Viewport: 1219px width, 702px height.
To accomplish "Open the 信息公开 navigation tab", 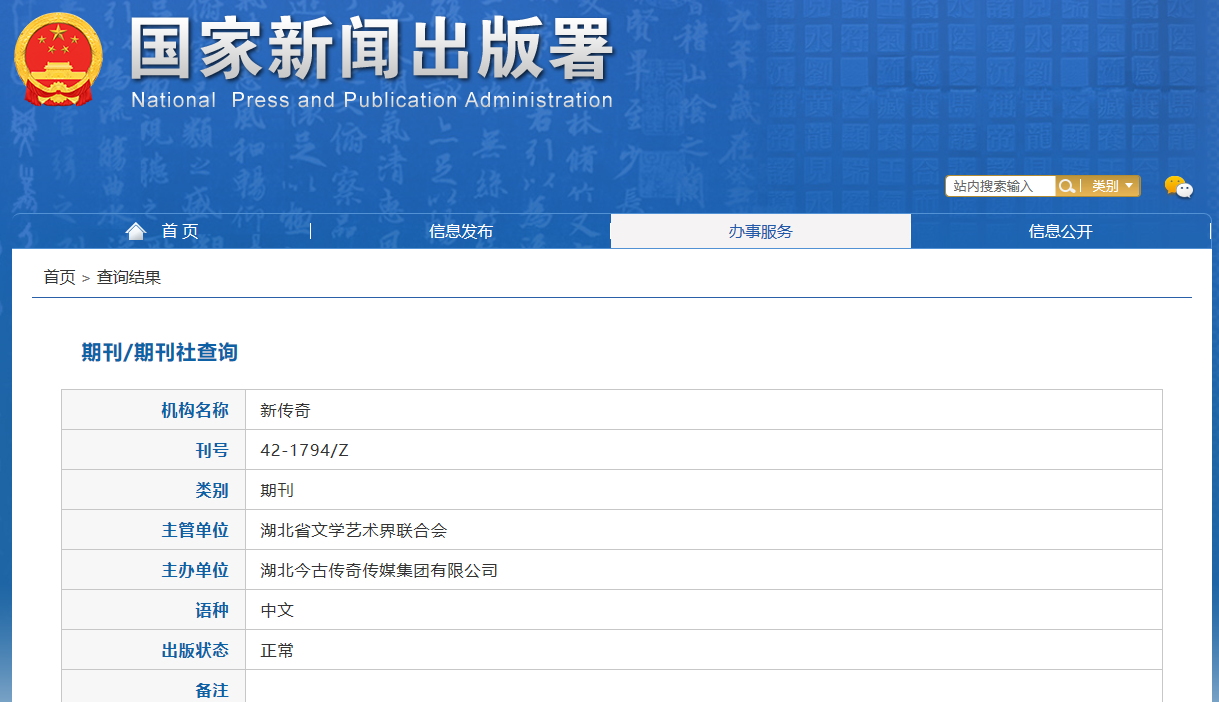I will tap(1061, 231).
